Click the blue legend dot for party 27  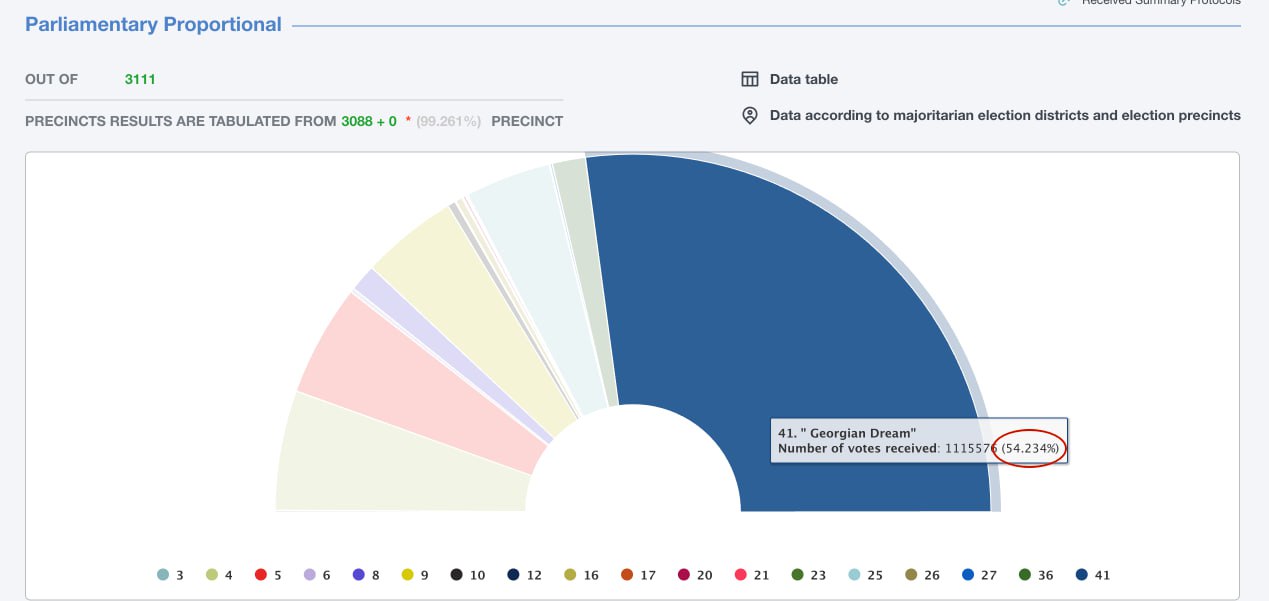click(967, 575)
